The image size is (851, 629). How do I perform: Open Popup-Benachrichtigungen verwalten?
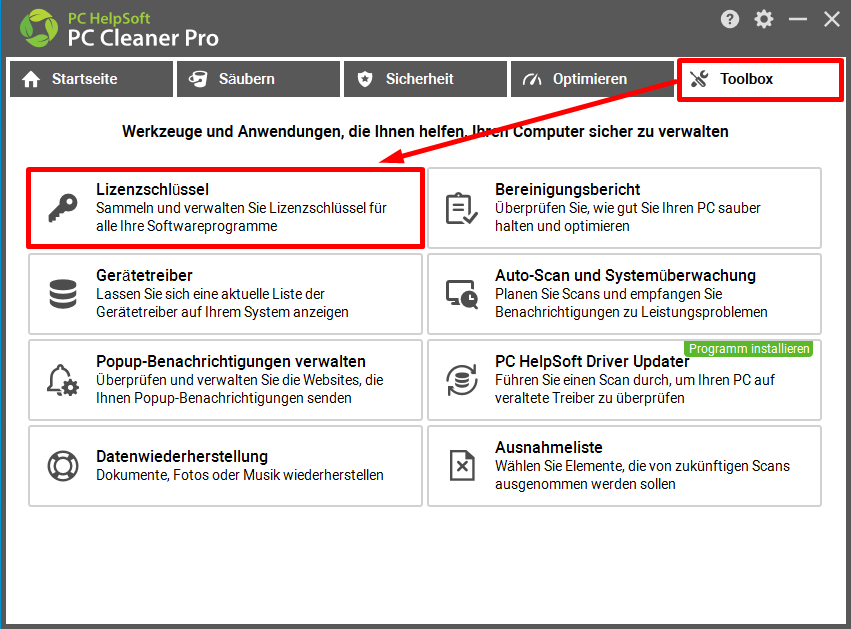225,380
